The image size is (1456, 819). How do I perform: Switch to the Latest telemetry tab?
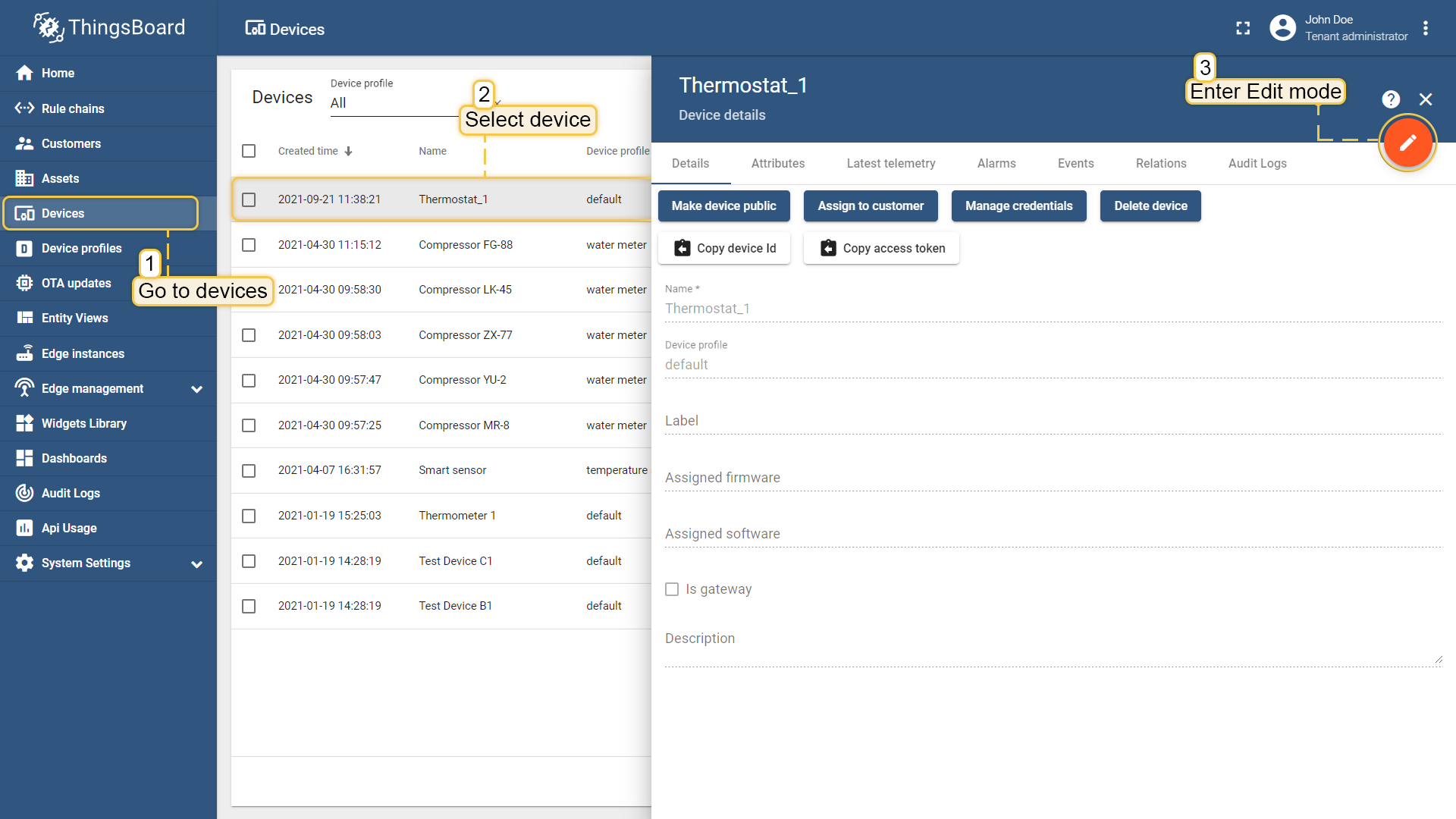click(x=890, y=163)
